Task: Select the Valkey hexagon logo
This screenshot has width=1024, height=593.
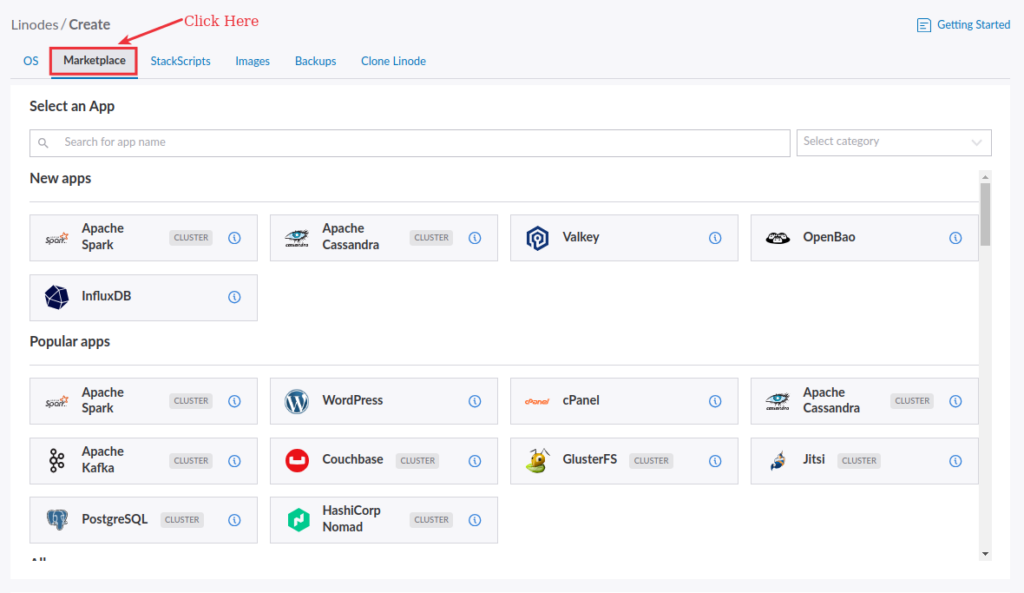Action: tap(537, 238)
